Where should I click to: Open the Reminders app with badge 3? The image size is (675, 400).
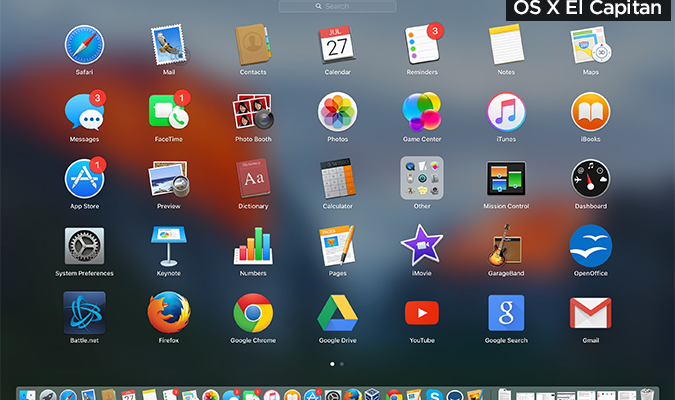tap(422, 44)
